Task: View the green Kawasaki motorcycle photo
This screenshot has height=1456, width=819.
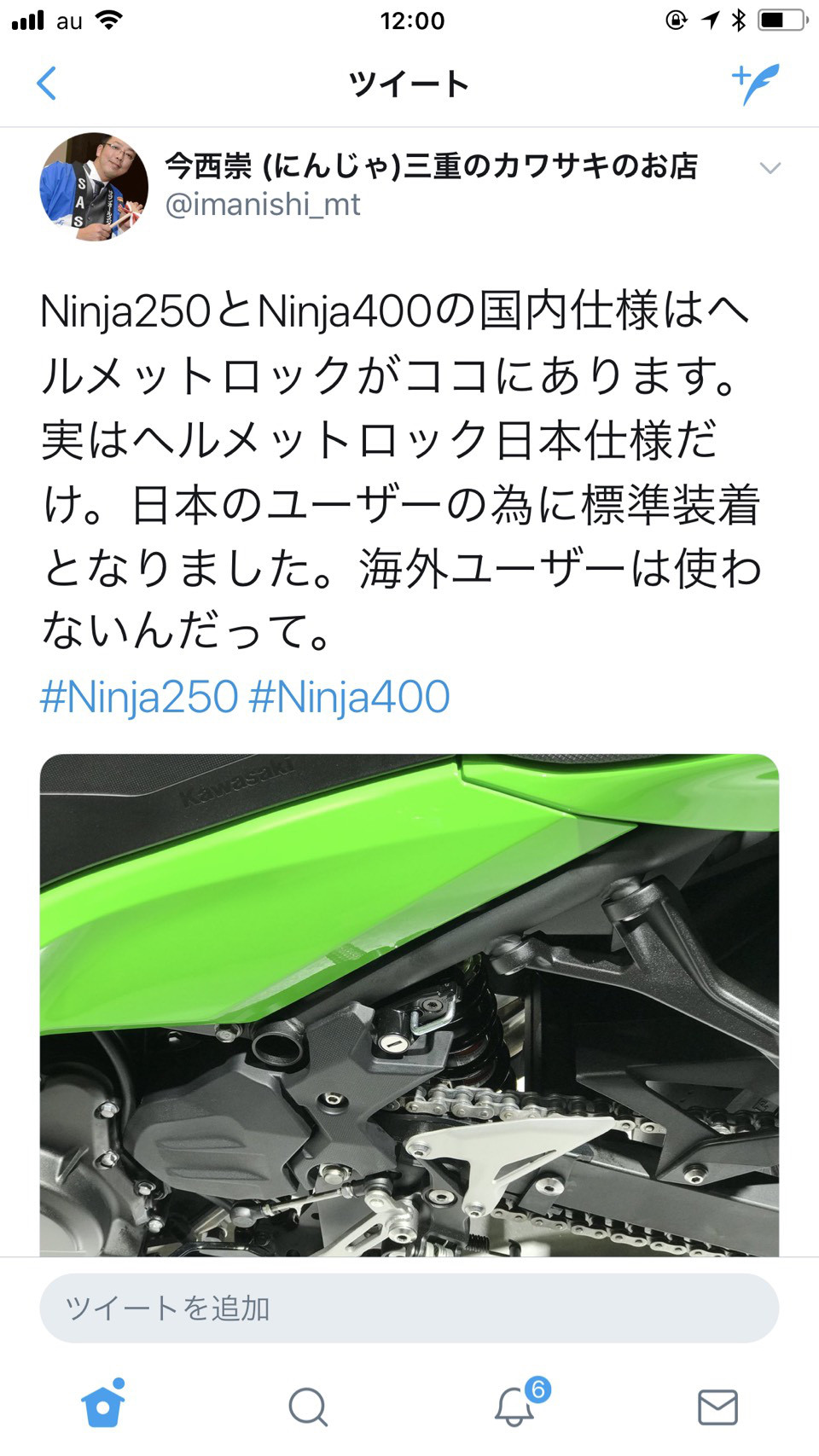Action: [409, 1005]
